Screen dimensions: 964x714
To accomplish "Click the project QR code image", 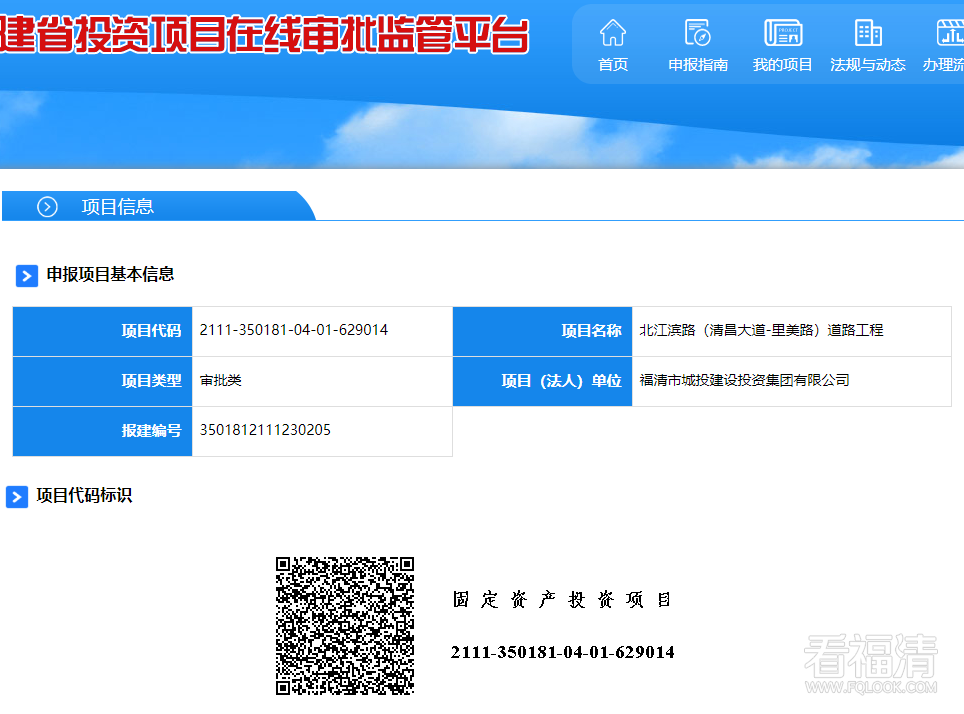I will tap(345, 626).
